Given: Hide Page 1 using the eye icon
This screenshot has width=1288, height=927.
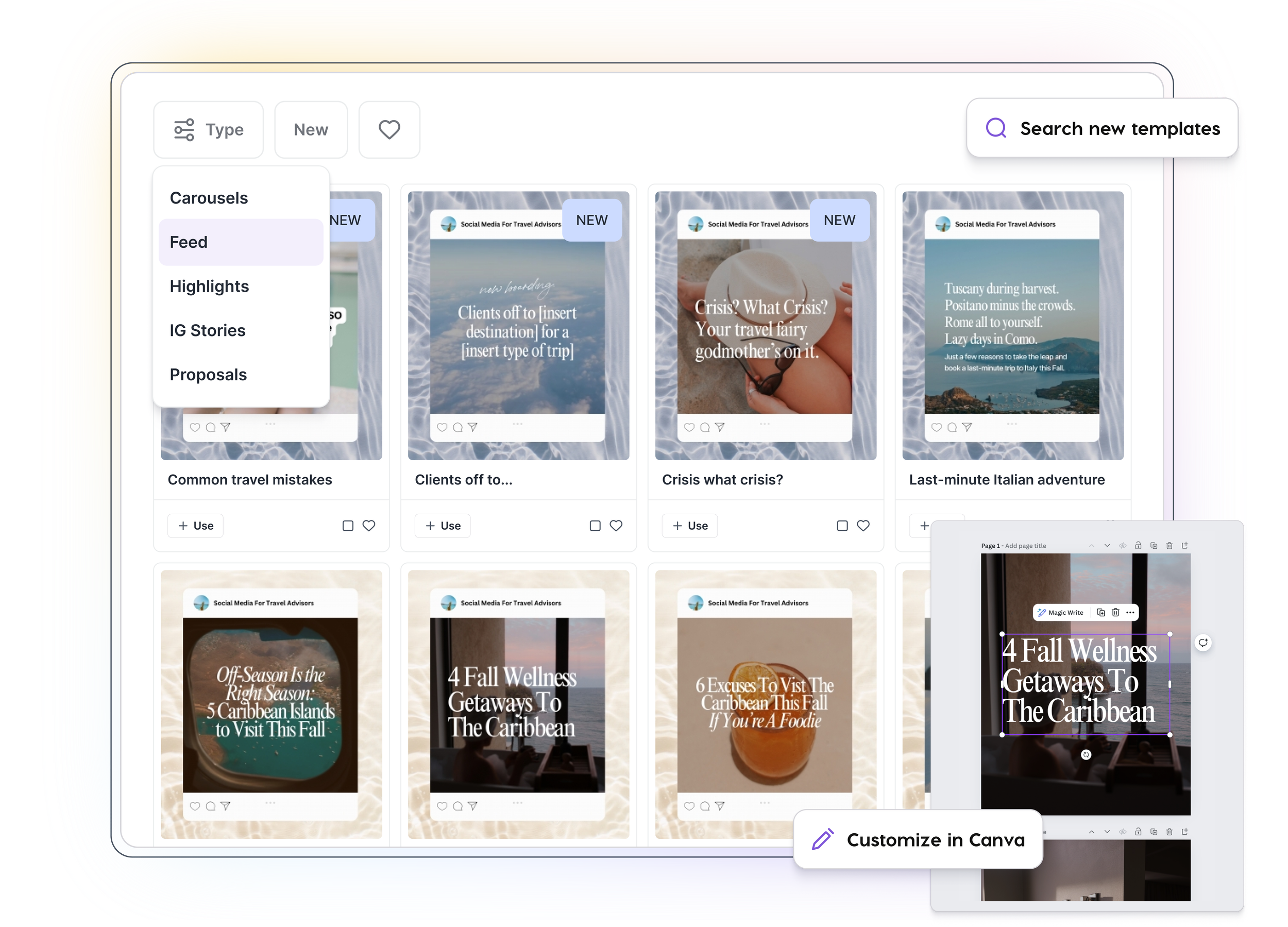Looking at the screenshot, I should (x=1123, y=545).
